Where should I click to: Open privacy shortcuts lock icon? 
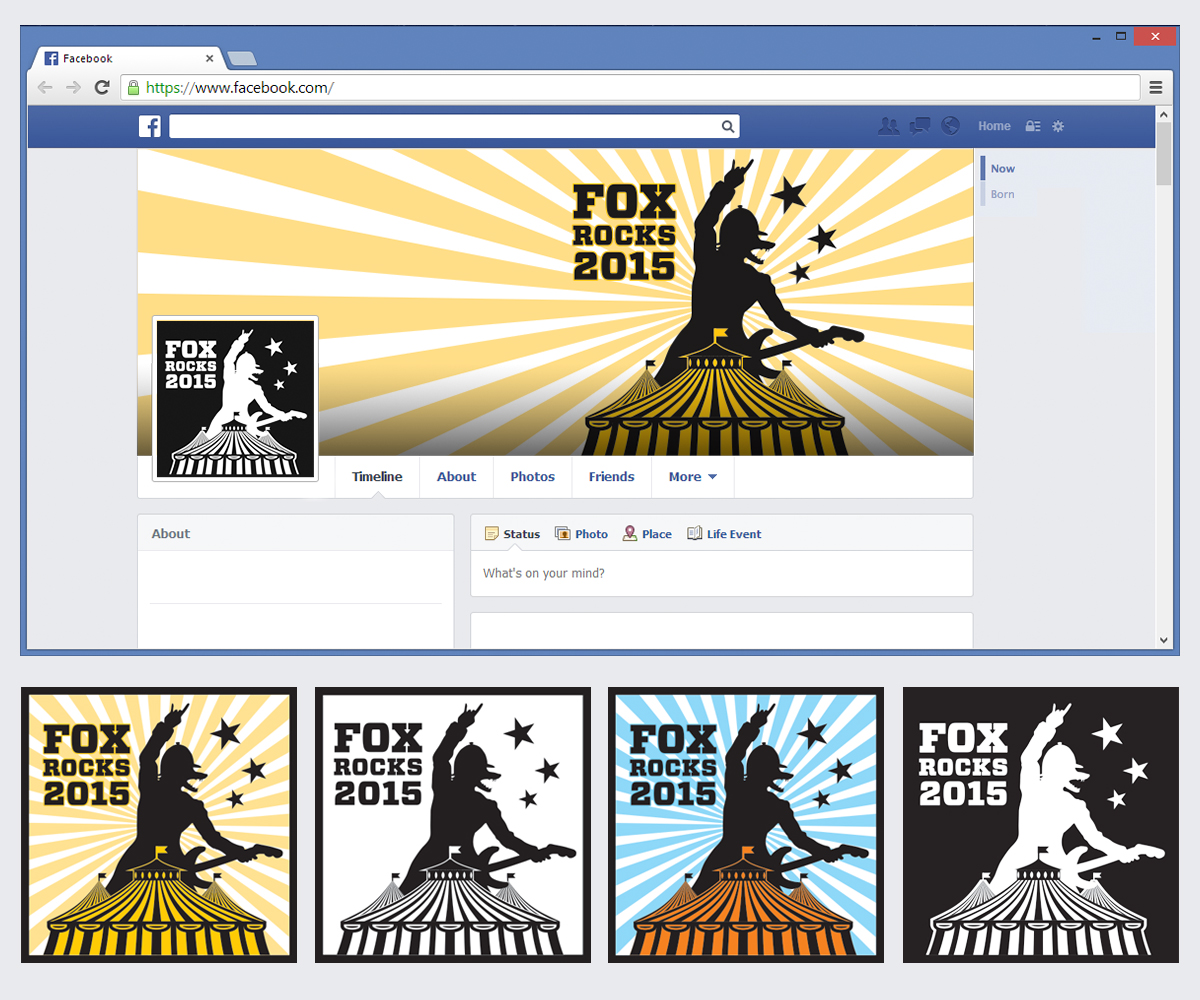(1033, 126)
